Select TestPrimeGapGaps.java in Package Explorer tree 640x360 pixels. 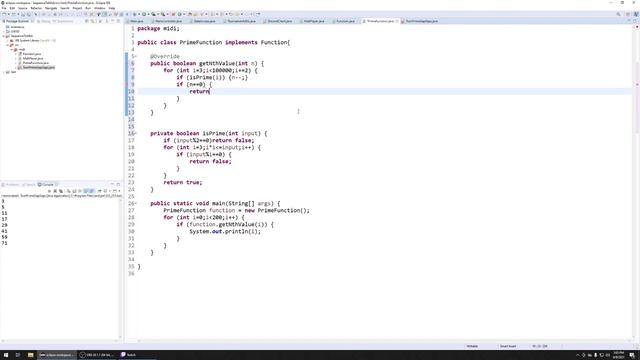(x=38, y=67)
